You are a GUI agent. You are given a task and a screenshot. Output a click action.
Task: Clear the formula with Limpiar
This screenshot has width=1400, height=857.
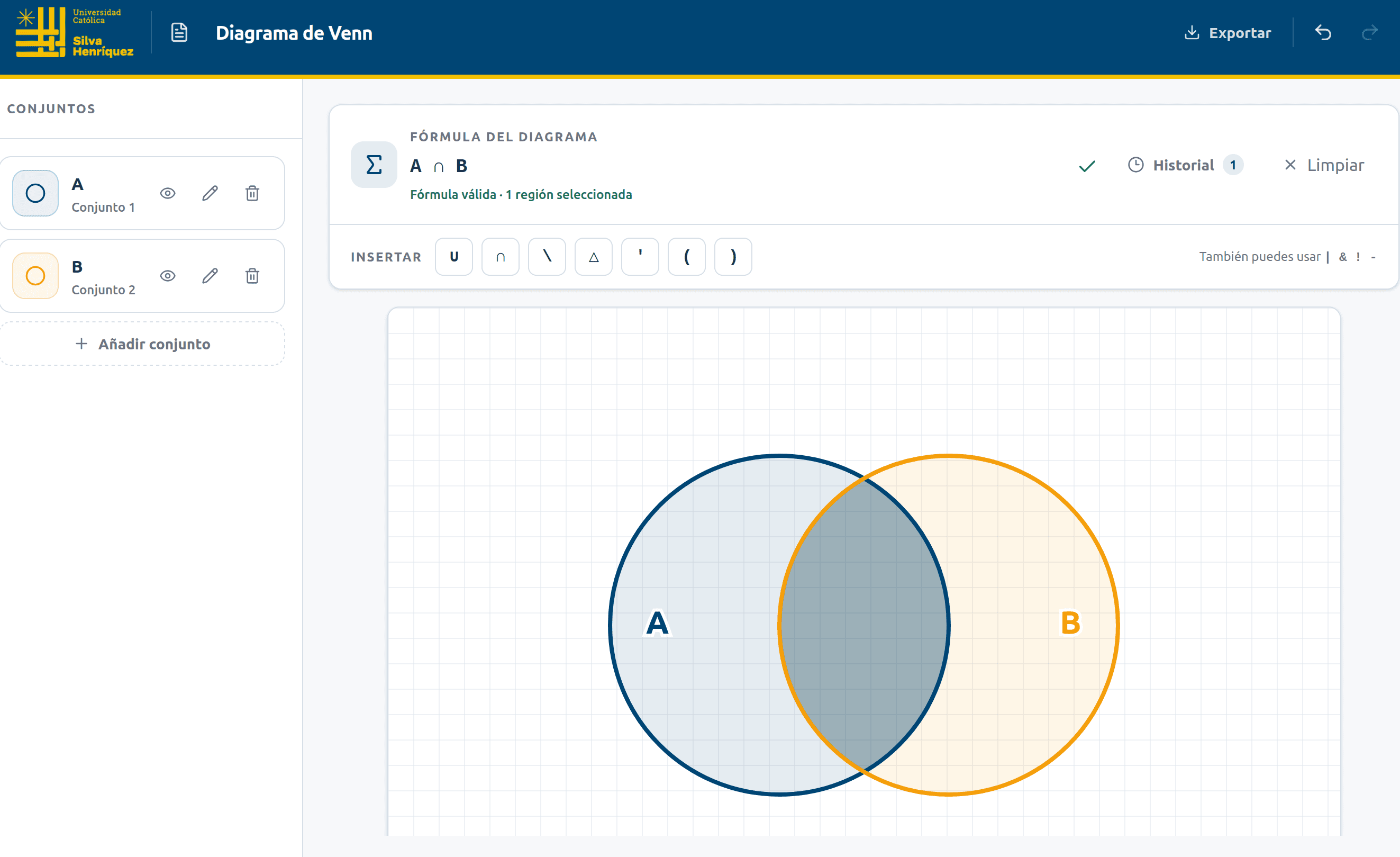point(1324,165)
